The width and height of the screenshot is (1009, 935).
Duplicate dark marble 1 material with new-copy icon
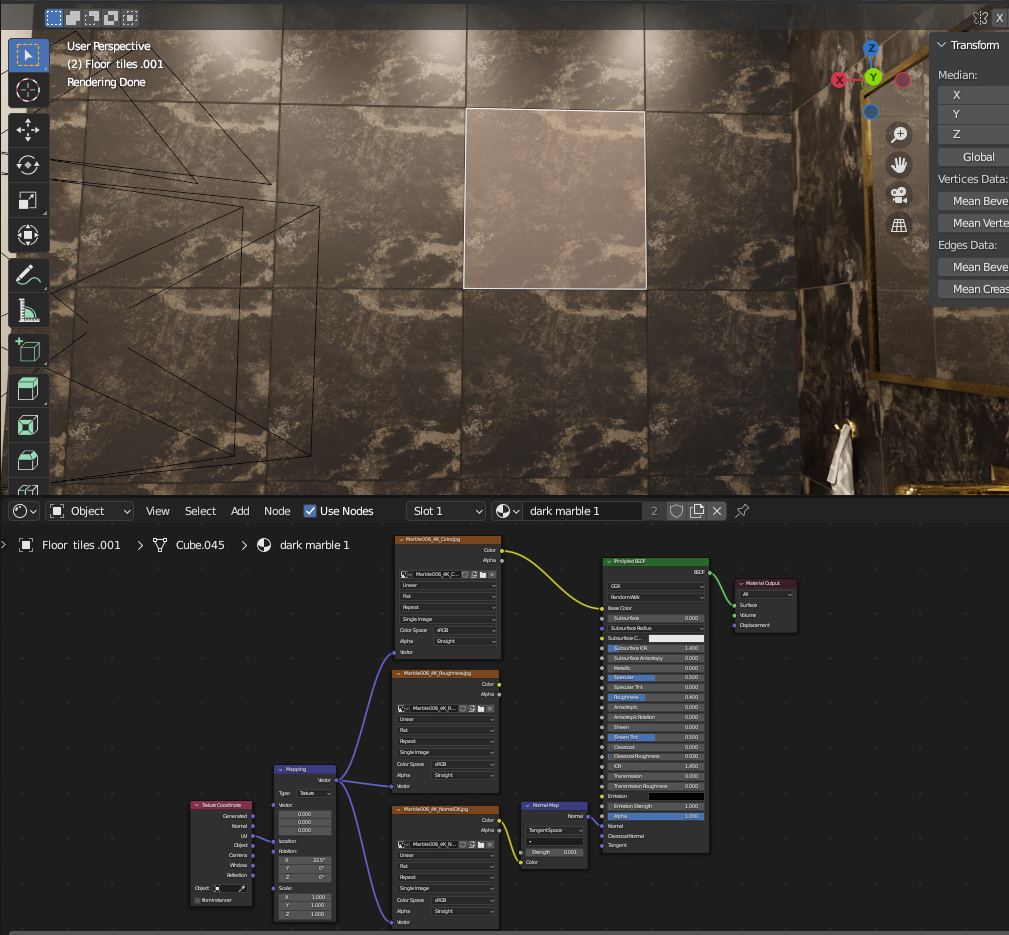pyautogui.click(x=697, y=511)
